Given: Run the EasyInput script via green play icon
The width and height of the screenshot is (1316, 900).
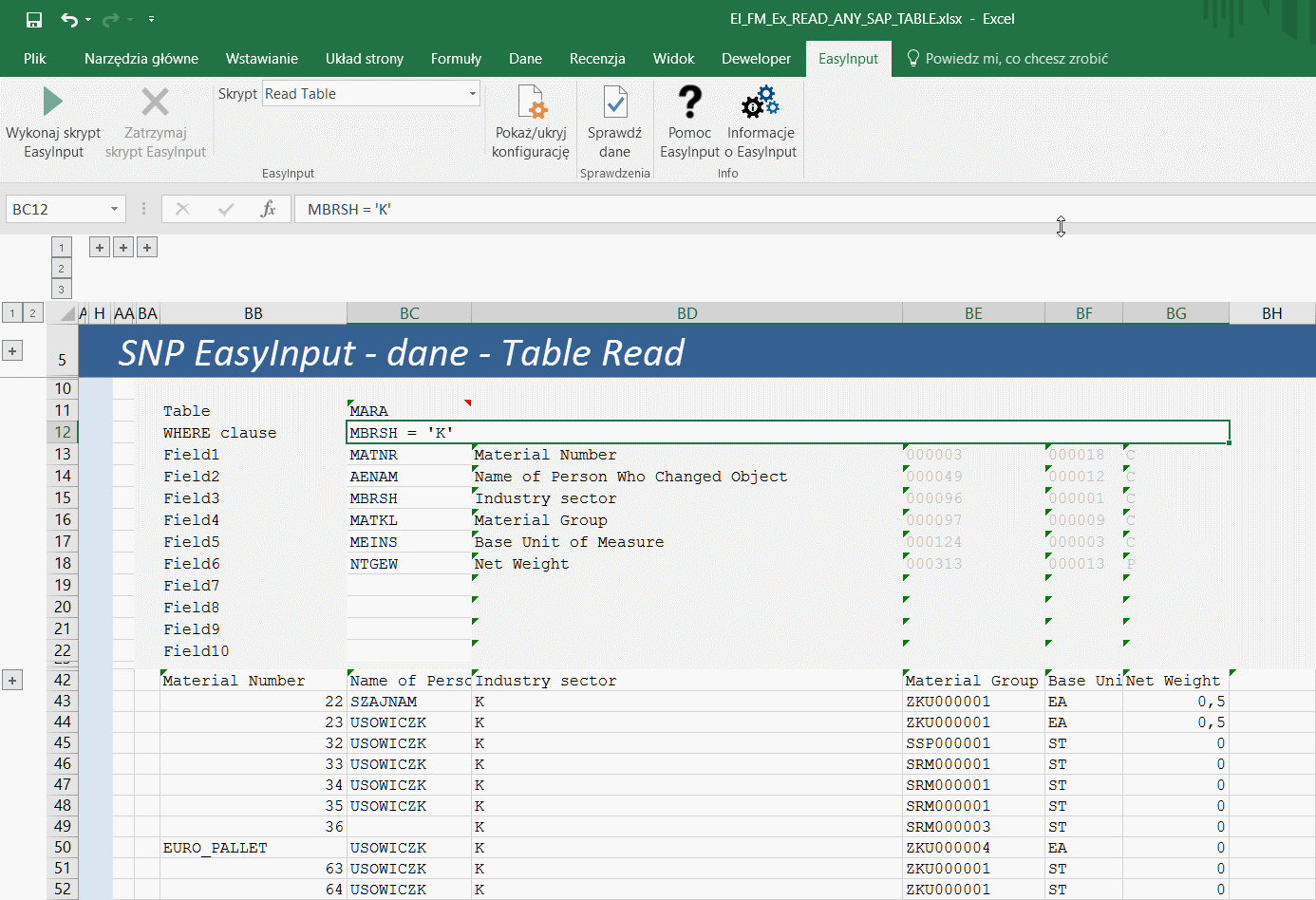Looking at the screenshot, I should [53, 102].
